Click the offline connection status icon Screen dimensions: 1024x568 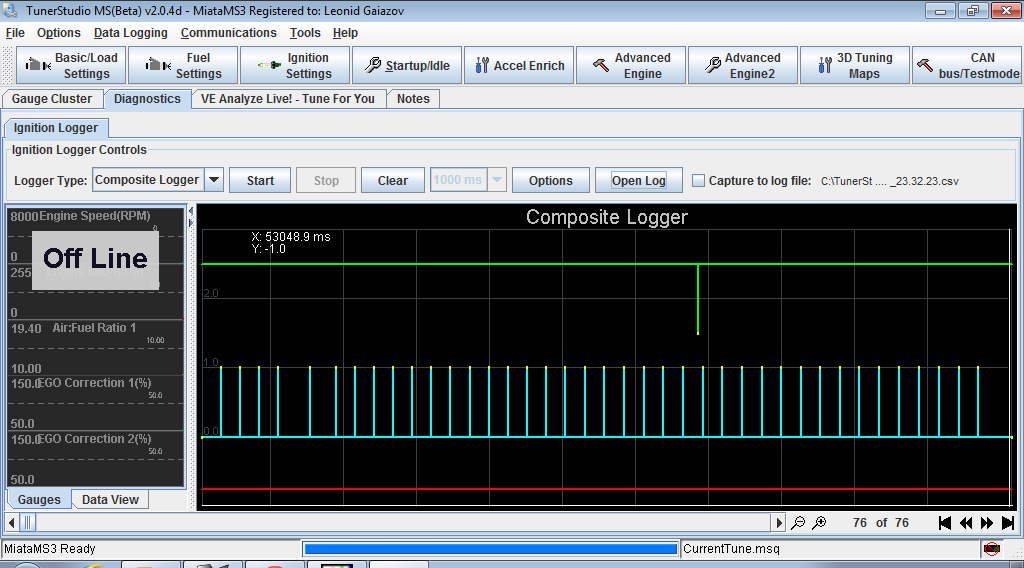[991, 548]
